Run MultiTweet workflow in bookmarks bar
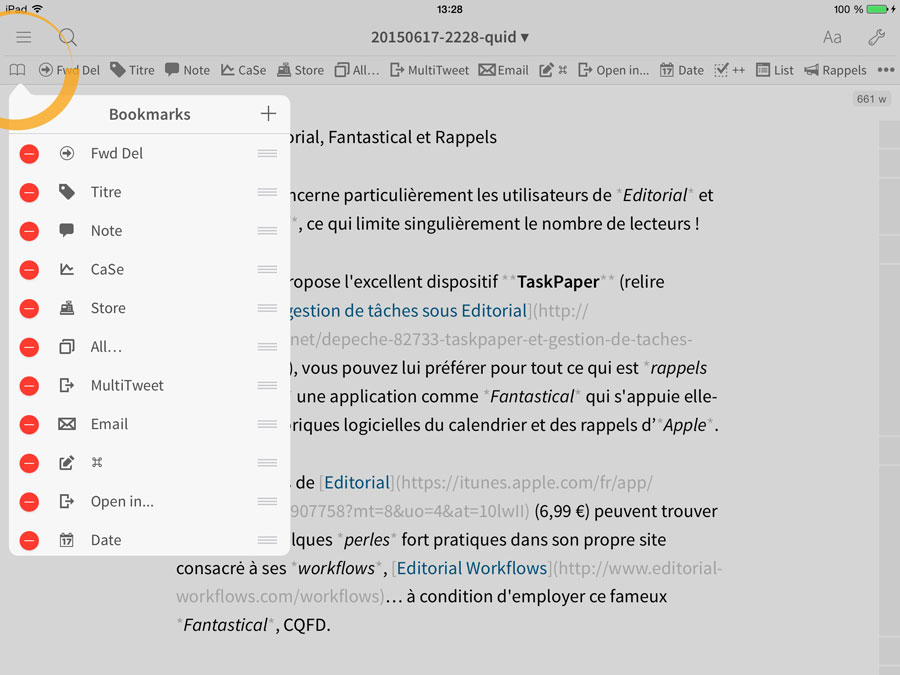900x675 pixels. [x=429, y=70]
